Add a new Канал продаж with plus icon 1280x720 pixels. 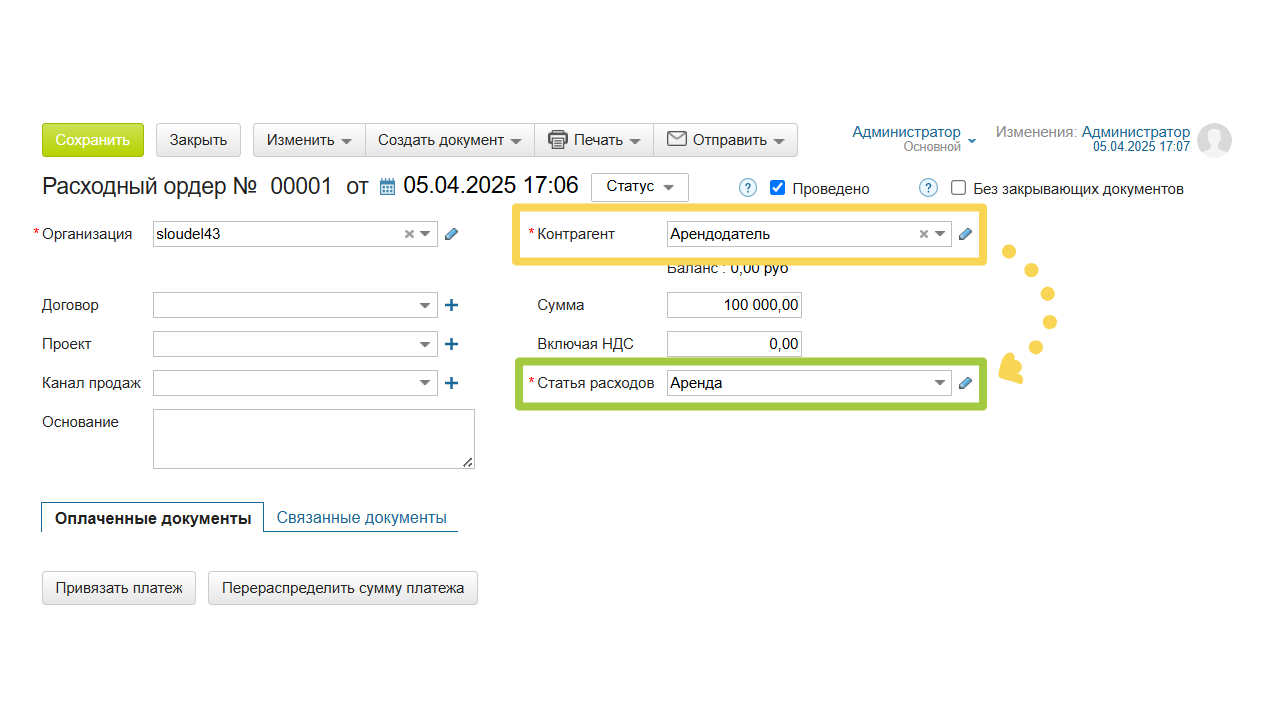[451, 383]
